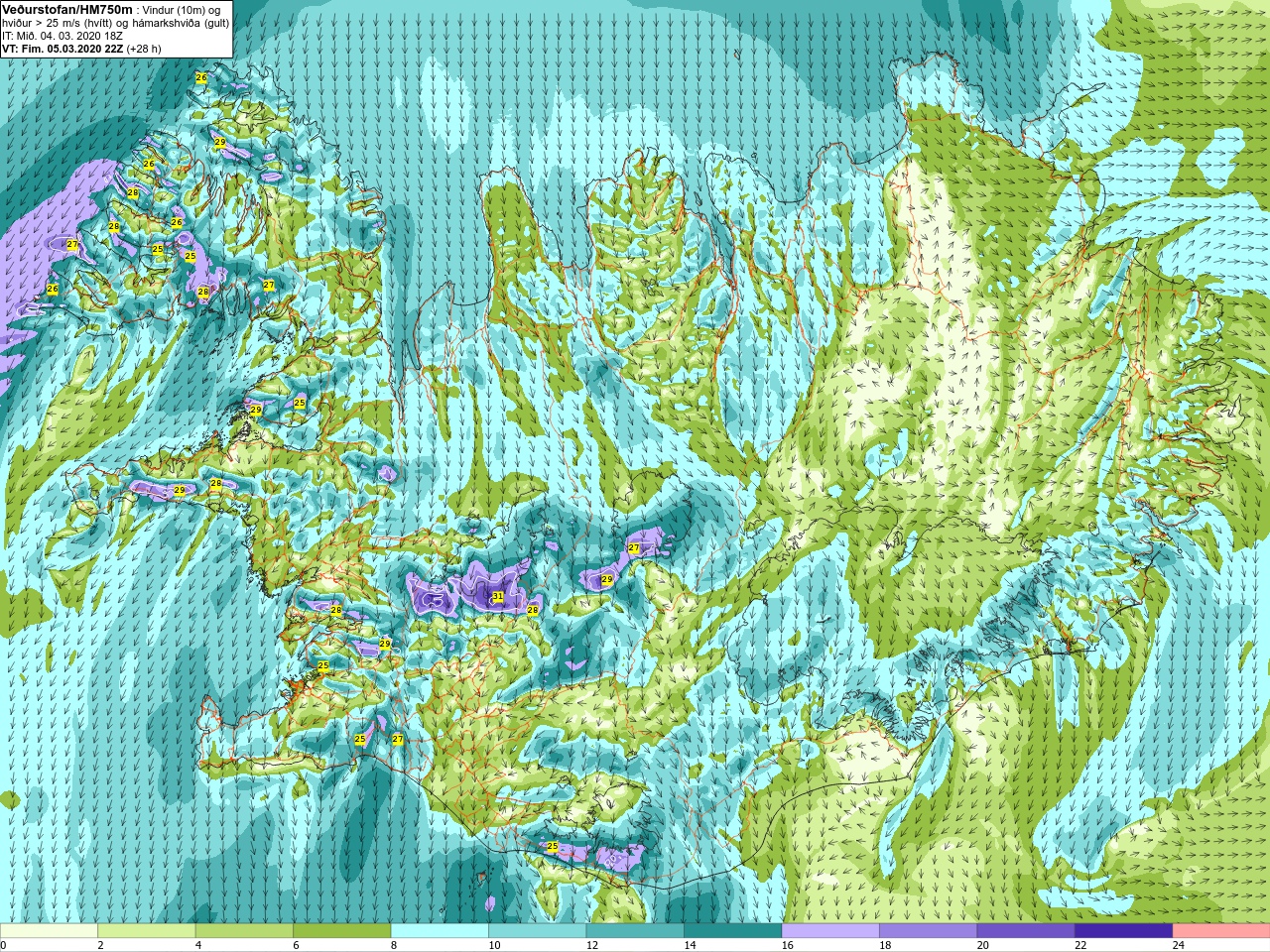
Task: Click the Veðurstofan/HM750m title text
Action: tap(67, 9)
